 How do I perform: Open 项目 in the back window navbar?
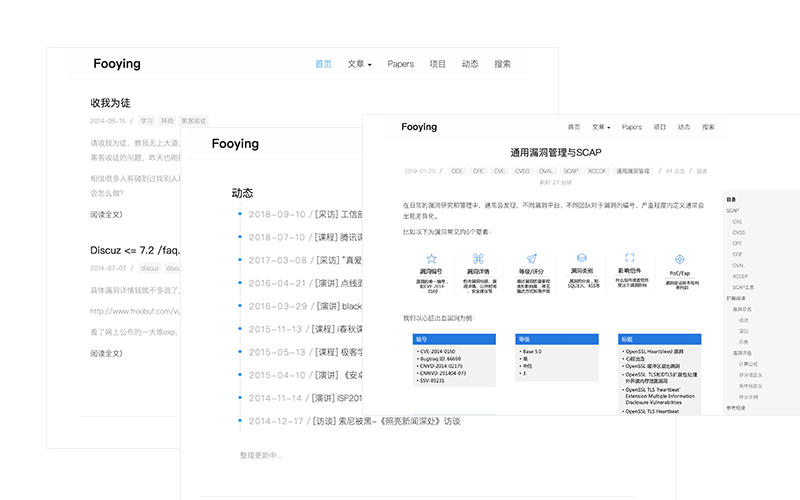pyautogui.click(x=437, y=64)
